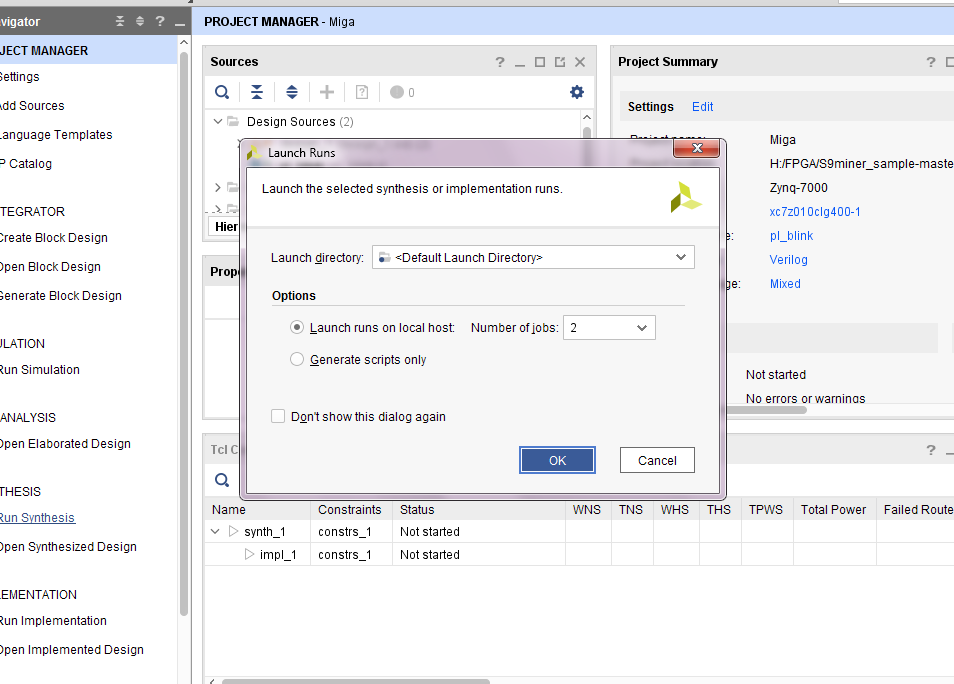954x684 pixels.
Task: Click help icon in the runs panel header
Action: pos(931,450)
